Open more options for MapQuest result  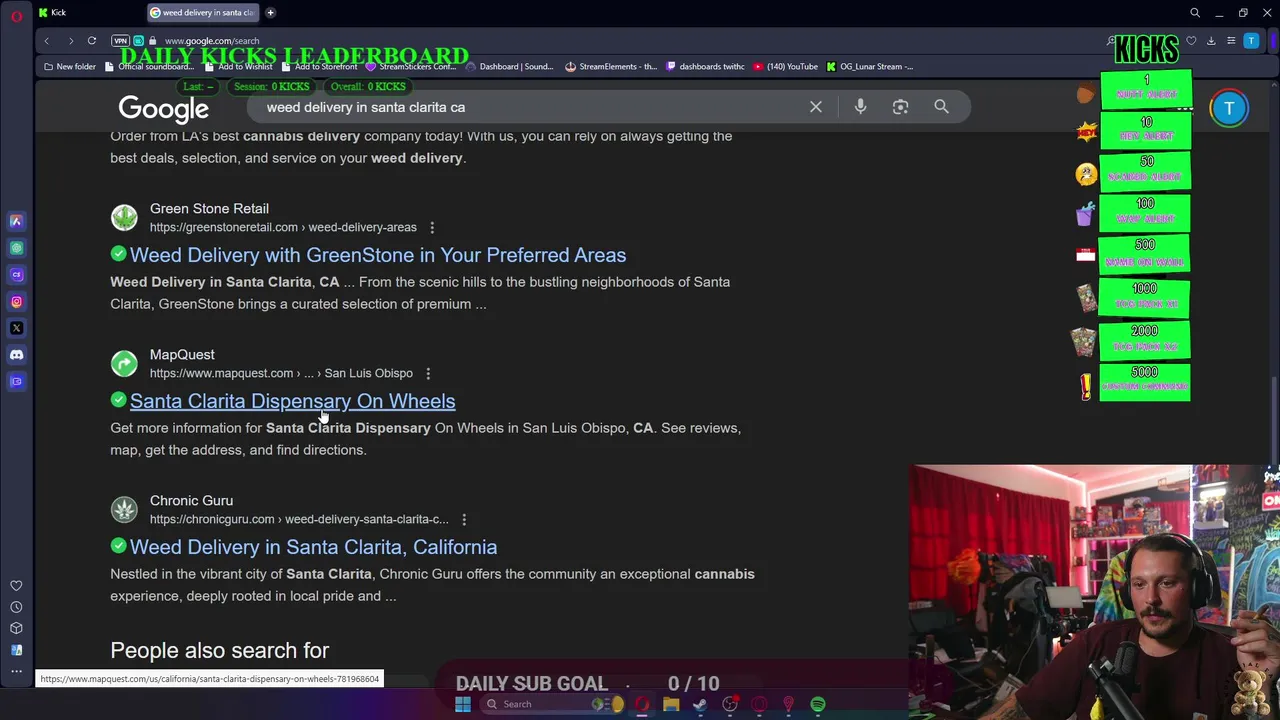428,374
